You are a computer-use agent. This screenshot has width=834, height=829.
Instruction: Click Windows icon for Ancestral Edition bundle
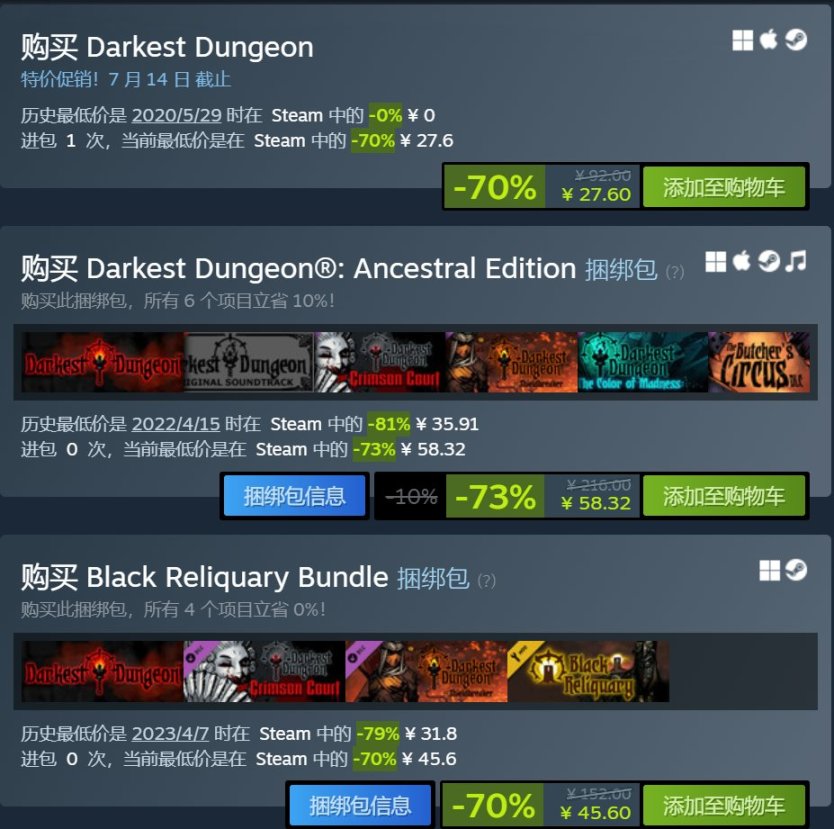(x=716, y=262)
